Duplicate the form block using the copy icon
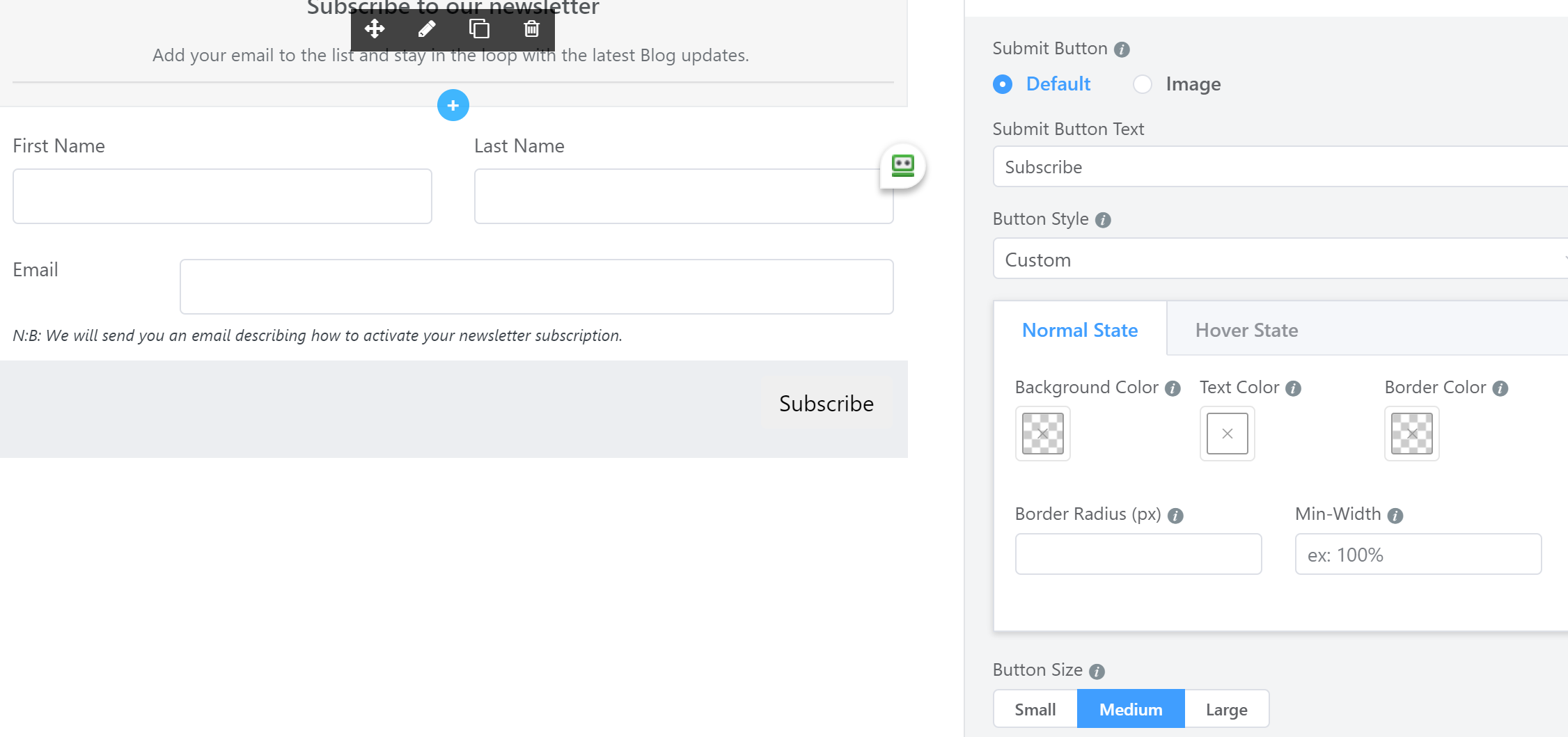The height and width of the screenshot is (737, 1568). 479,29
